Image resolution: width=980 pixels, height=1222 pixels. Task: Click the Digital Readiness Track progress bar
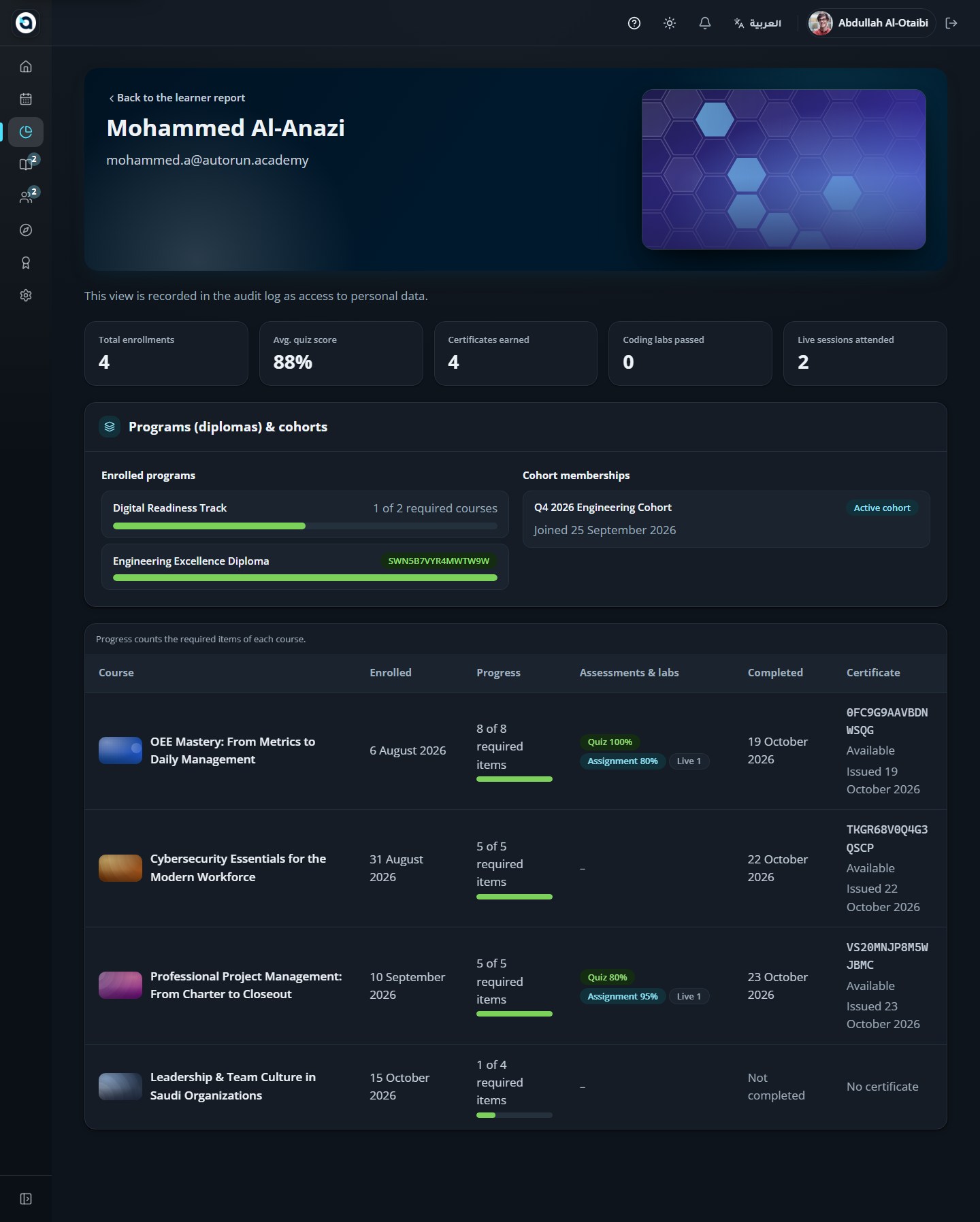tap(305, 526)
